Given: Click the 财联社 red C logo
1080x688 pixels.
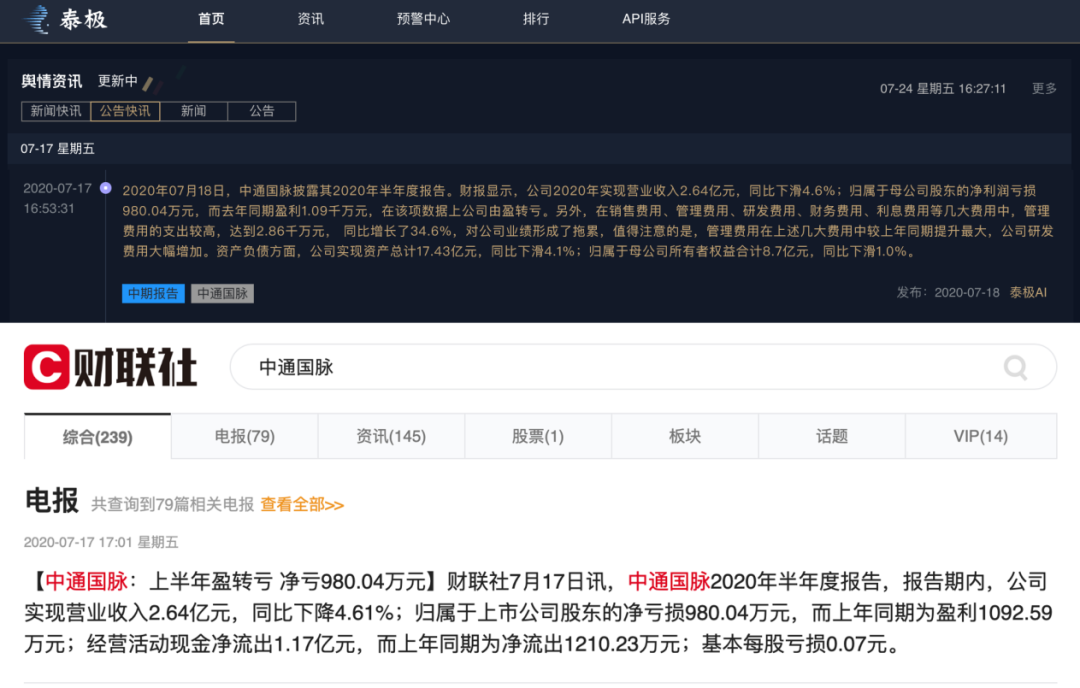Looking at the screenshot, I should point(46,367).
